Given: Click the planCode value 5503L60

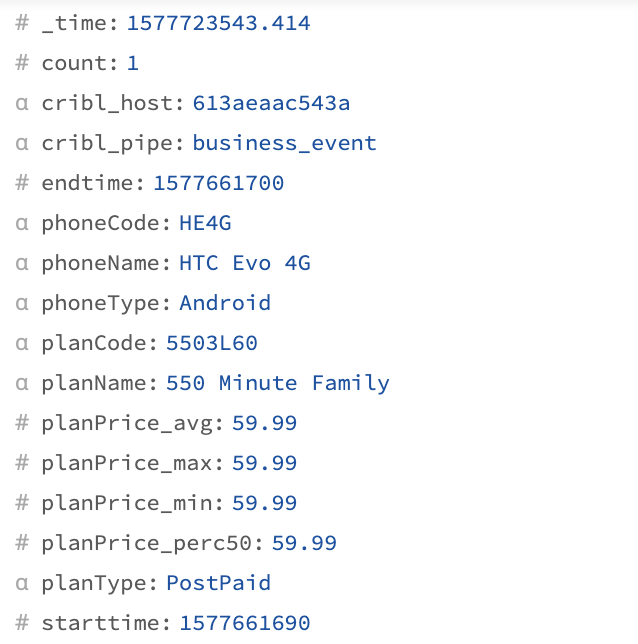Looking at the screenshot, I should 212,343.
